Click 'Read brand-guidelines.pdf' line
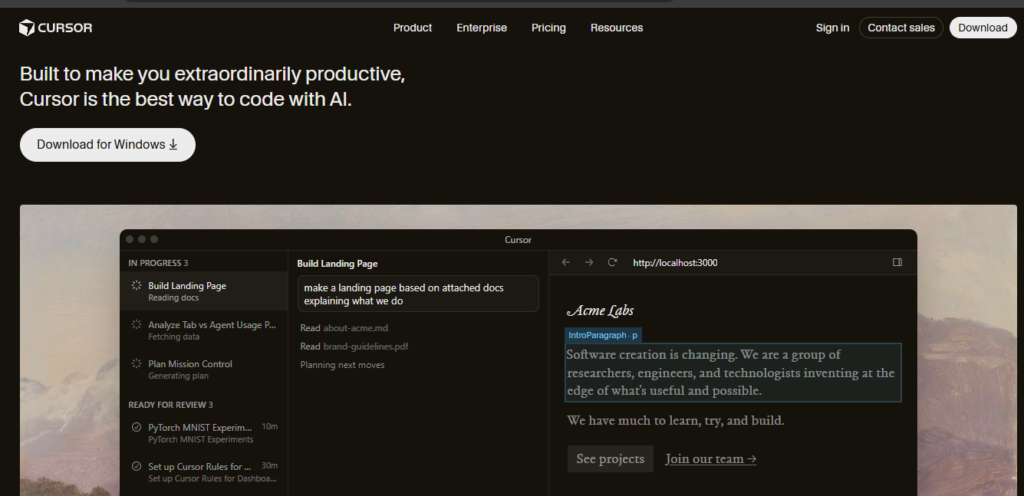Image resolution: width=1024 pixels, height=496 pixels. [x=354, y=347]
